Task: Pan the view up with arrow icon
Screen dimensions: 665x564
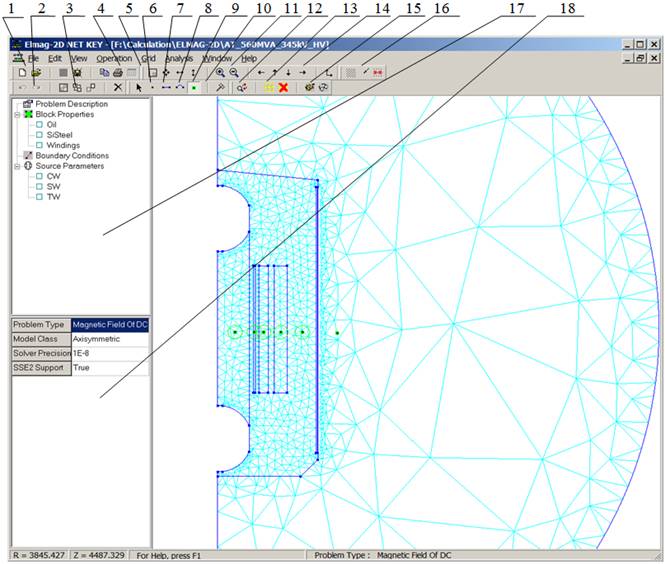Action: pos(275,73)
